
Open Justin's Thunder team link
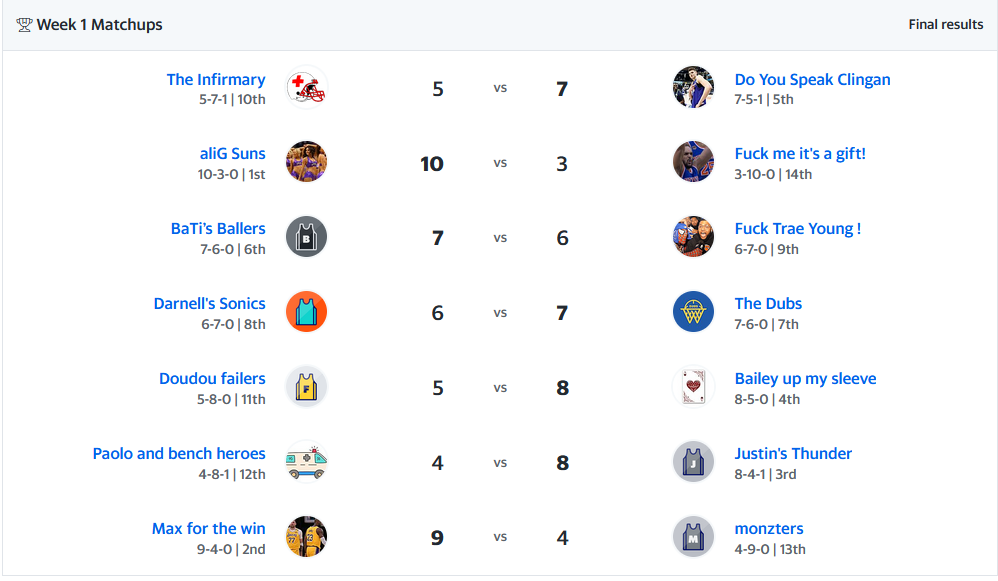[x=793, y=454]
